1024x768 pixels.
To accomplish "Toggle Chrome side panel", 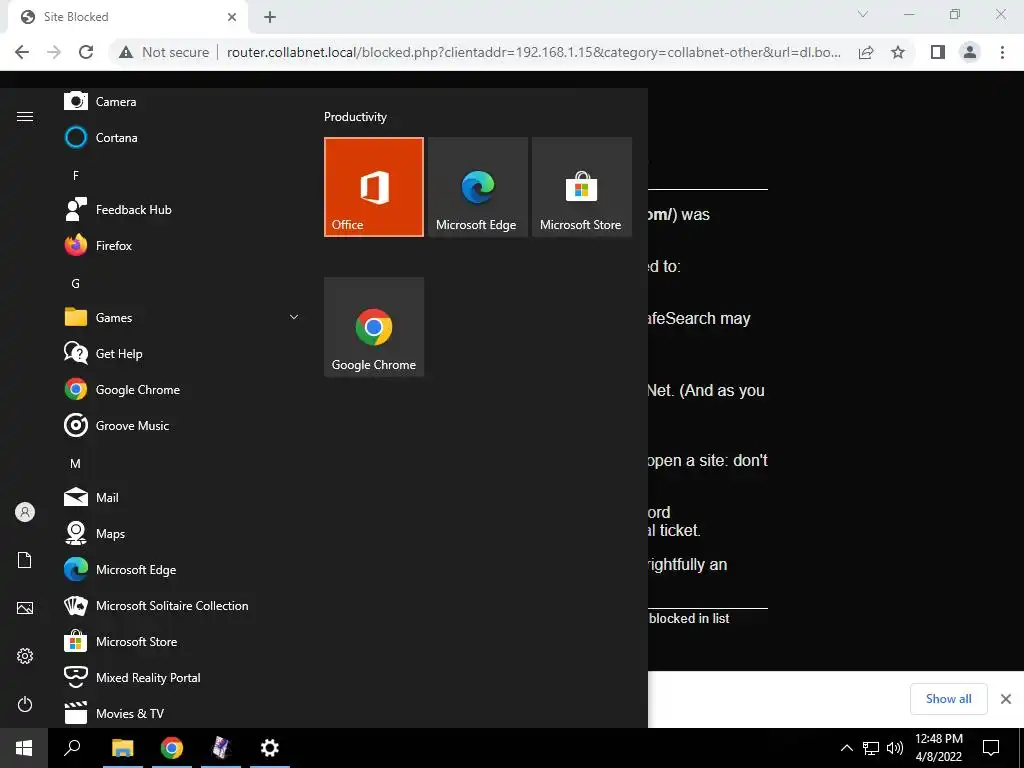I will [x=938, y=52].
